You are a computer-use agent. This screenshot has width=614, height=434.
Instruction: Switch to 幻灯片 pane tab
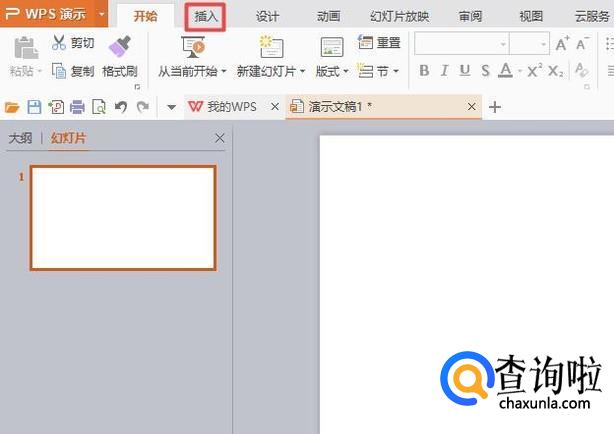tap(68, 138)
